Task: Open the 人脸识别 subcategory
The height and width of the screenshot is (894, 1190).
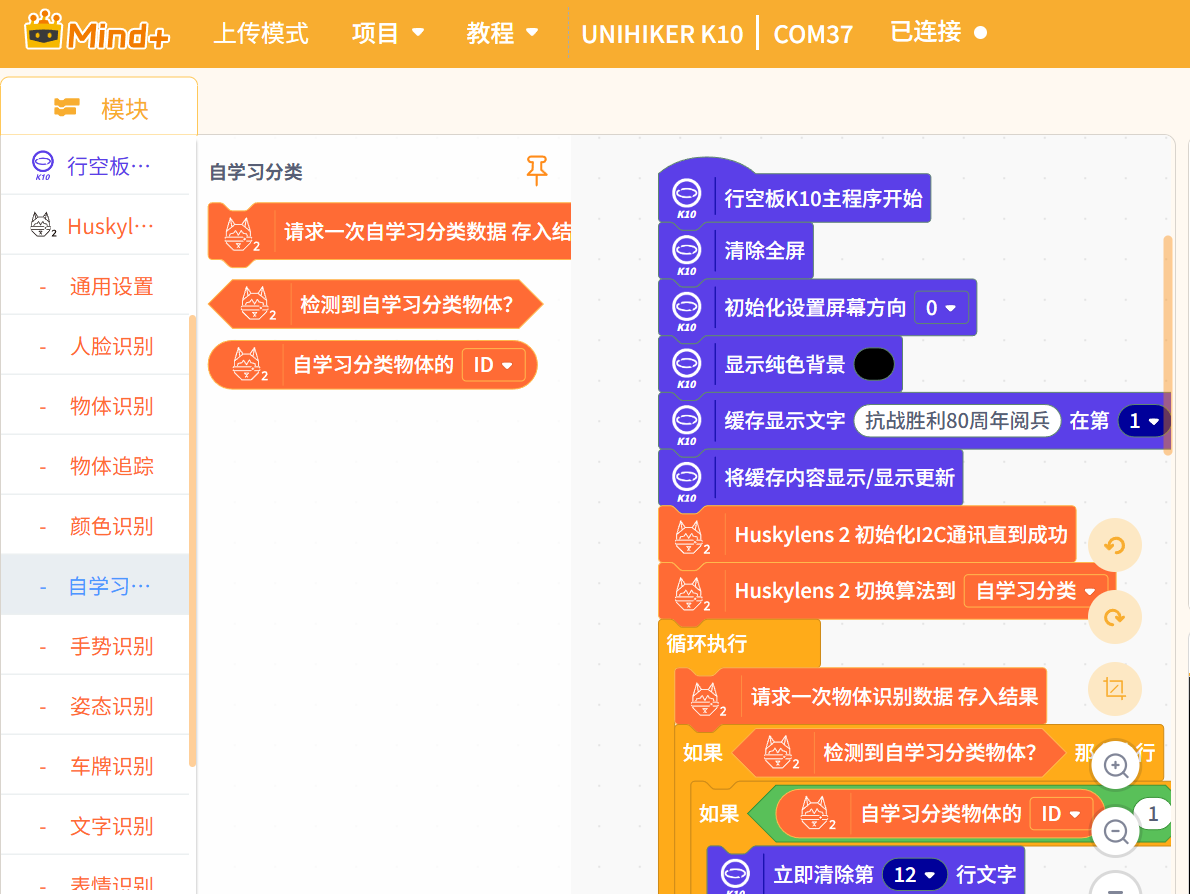Action: pos(96,346)
